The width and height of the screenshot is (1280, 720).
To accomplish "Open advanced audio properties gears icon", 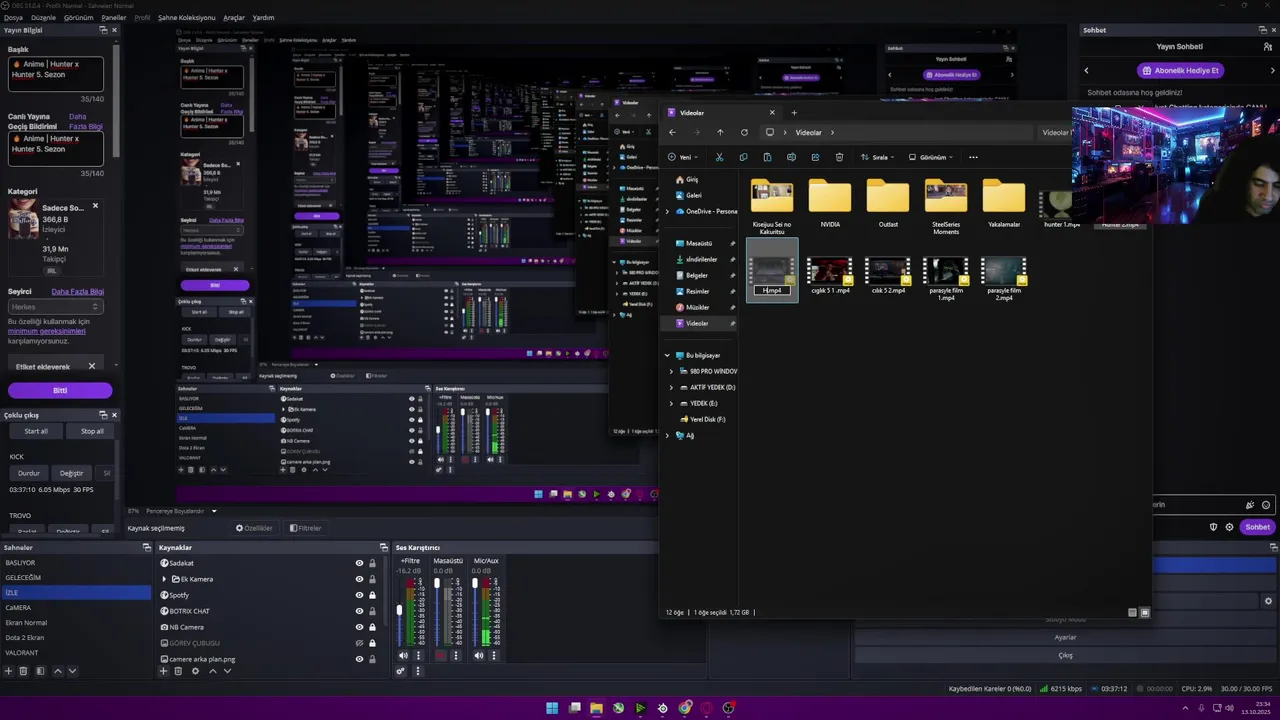I will pyautogui.click(x=400, y=671).
